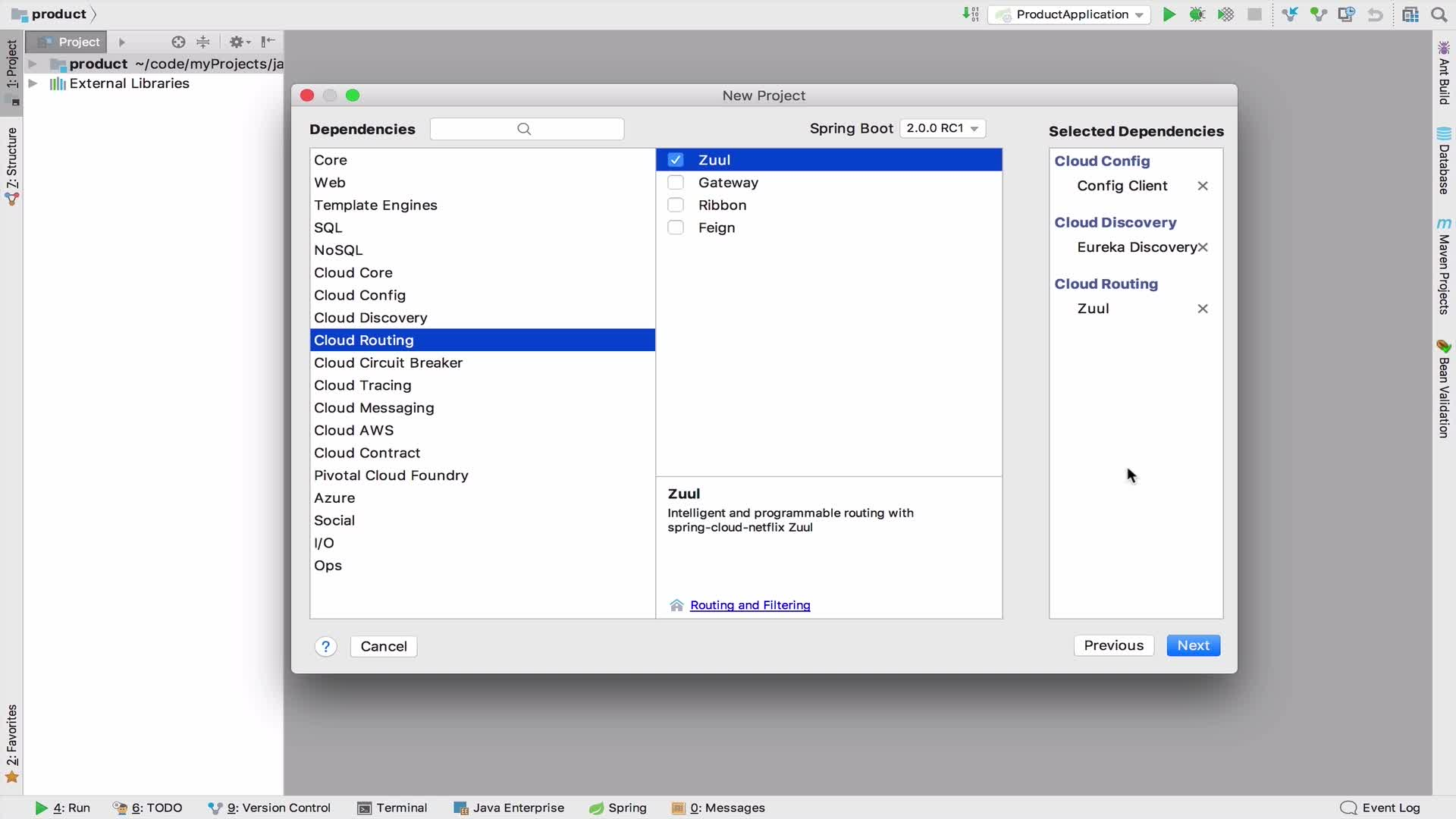Click the scroll from source target icon

178,42
